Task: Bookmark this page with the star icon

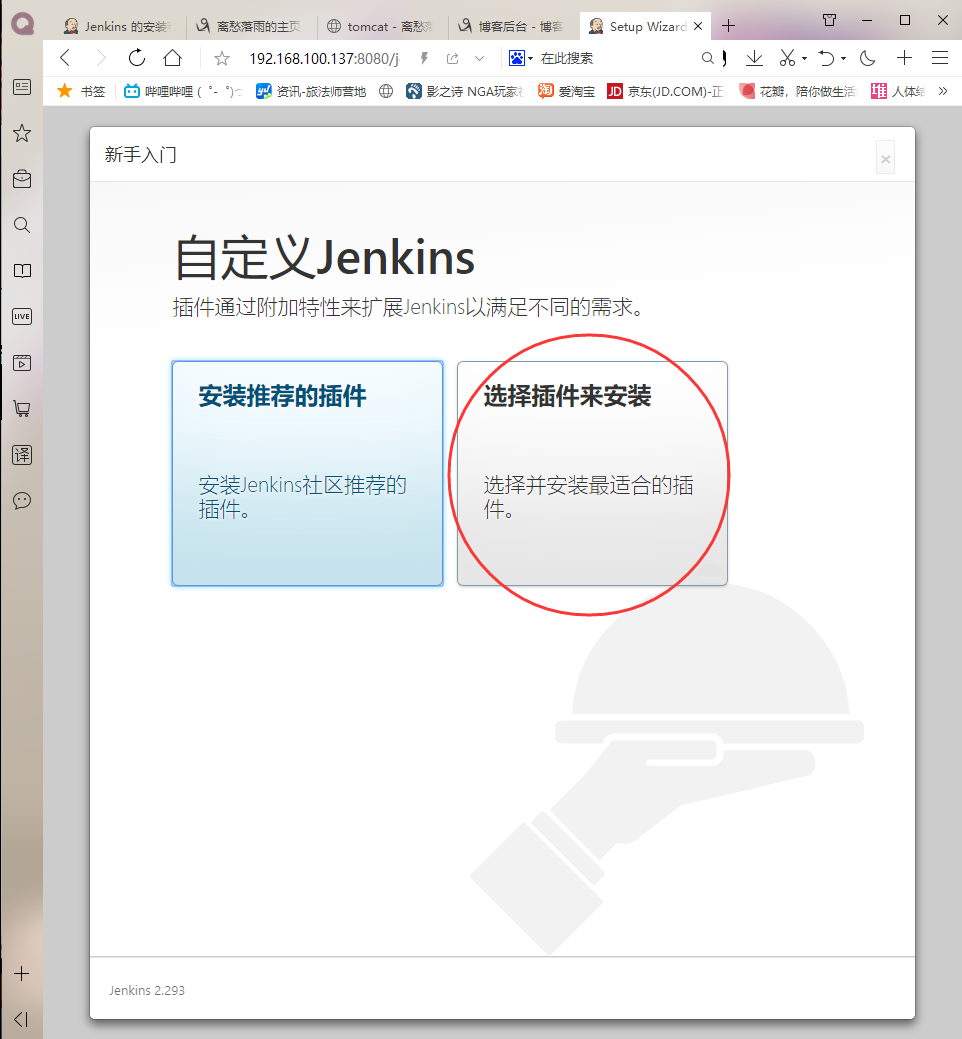Action: [x=222, y=59]
